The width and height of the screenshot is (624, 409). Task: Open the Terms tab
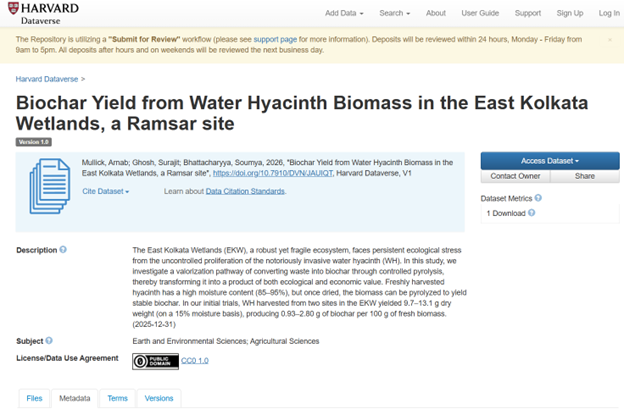click(x=117, y=398)
